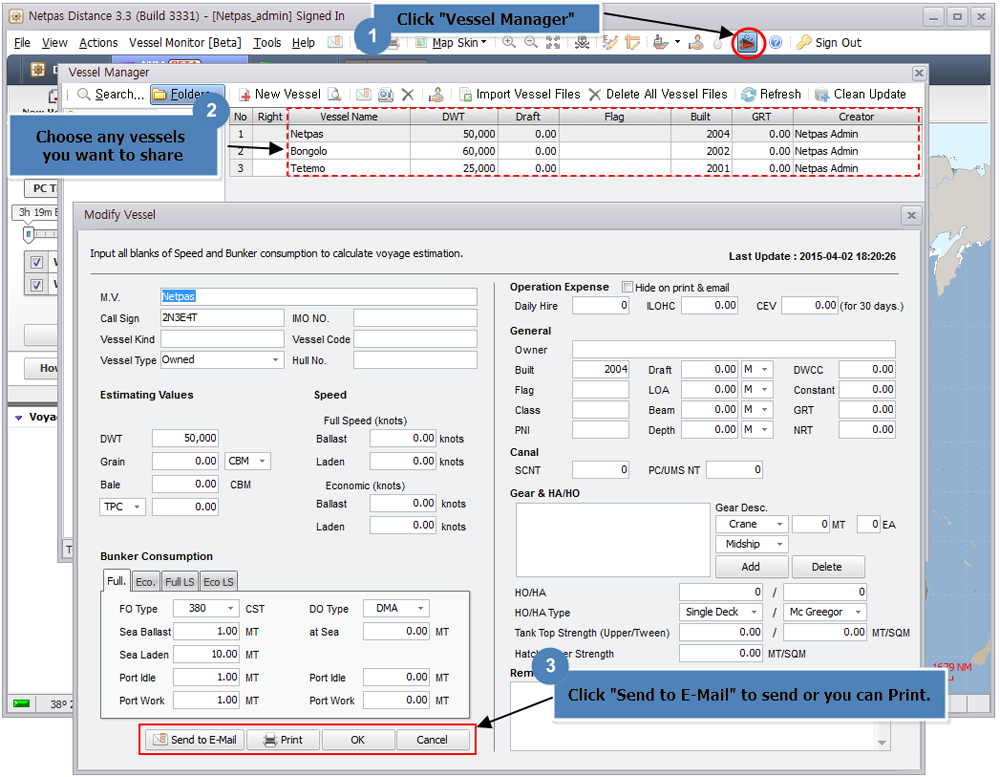Click Import Vessel Files
The width and height of the screenshot is (1000, 777).
(x=519, y=94)
